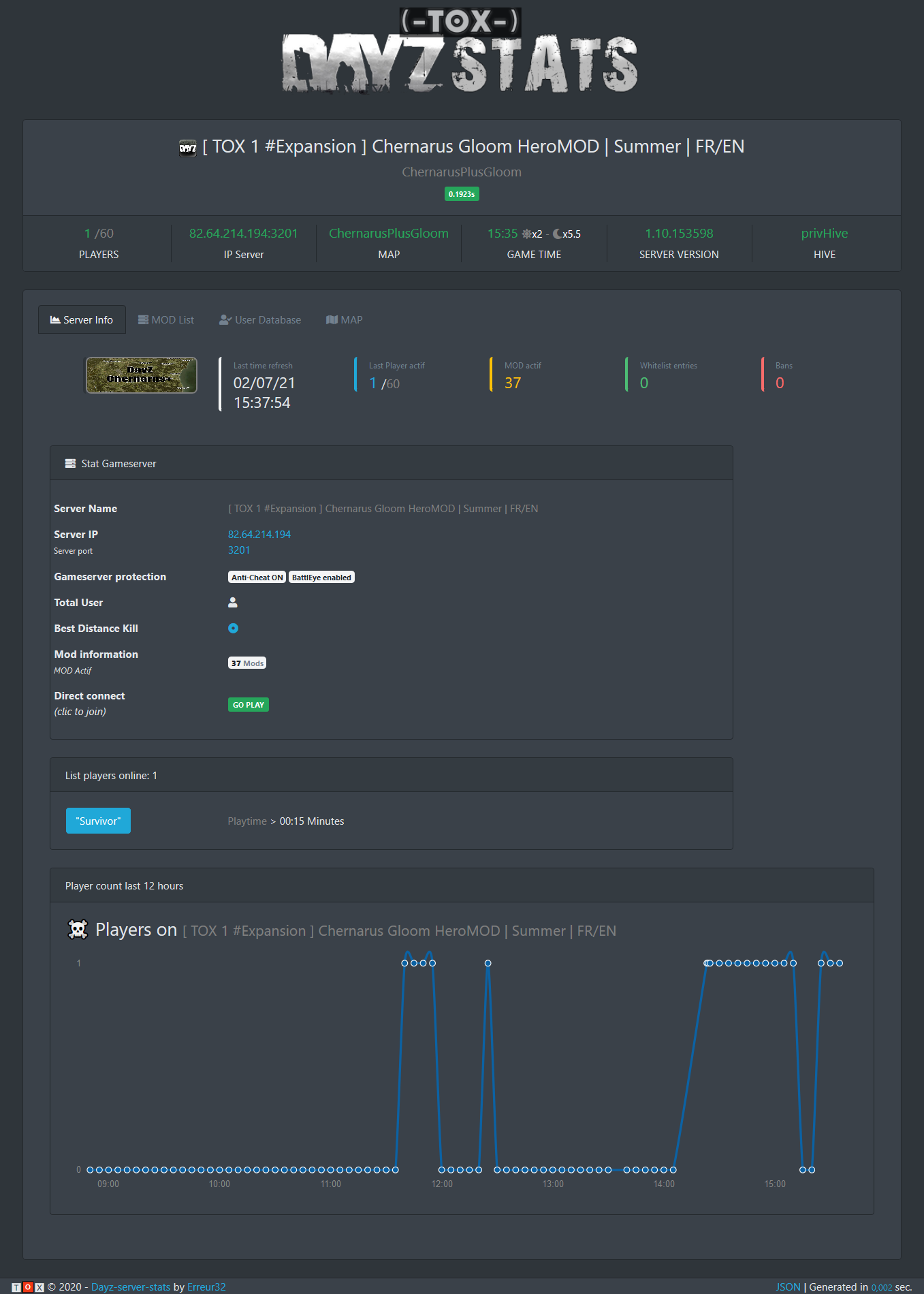Screen dimensions: 924x1294
Task: Click the Total User person icon
Action: click(x=233, y=602)
